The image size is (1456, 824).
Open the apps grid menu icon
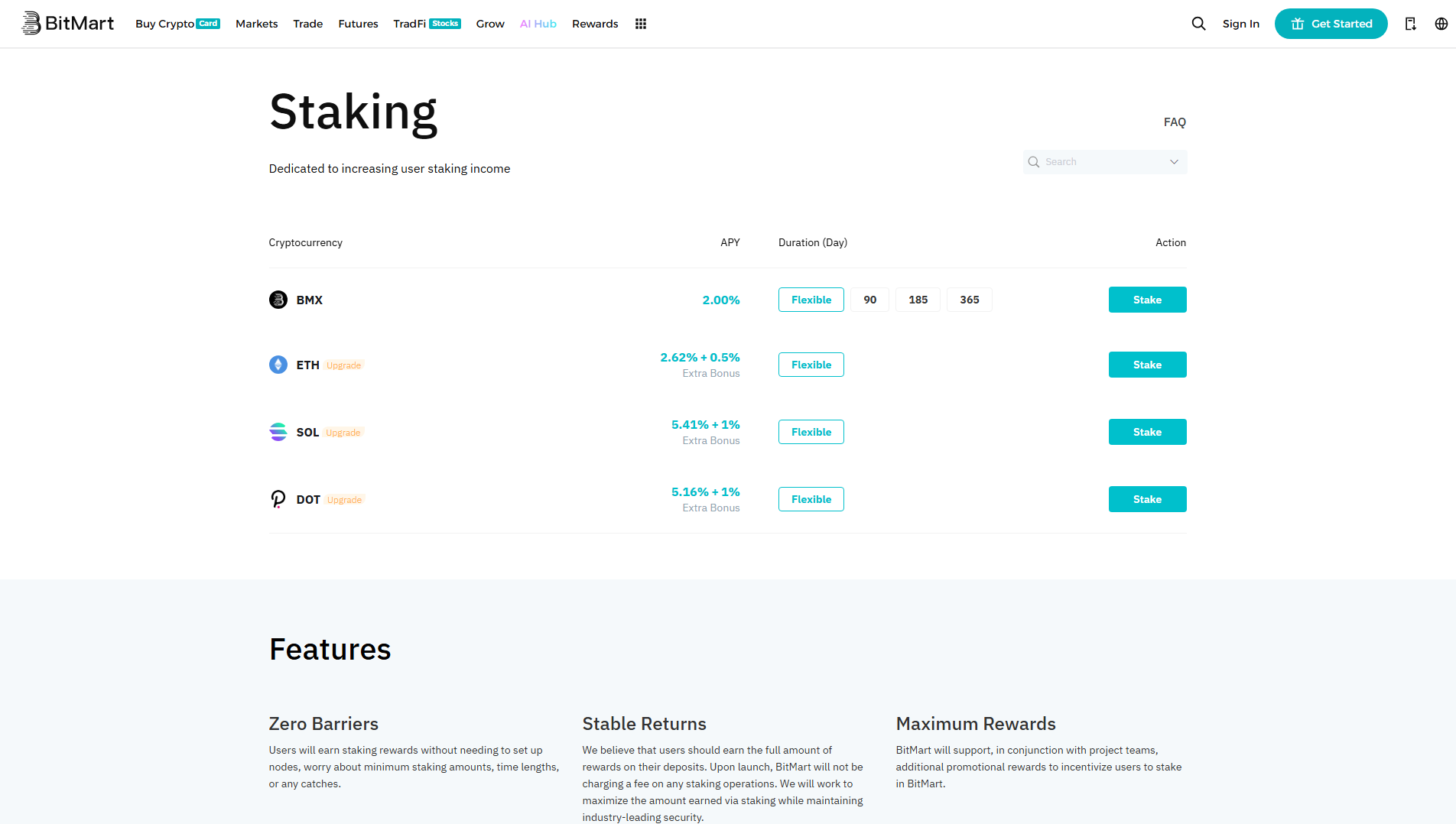coord(641,24)
